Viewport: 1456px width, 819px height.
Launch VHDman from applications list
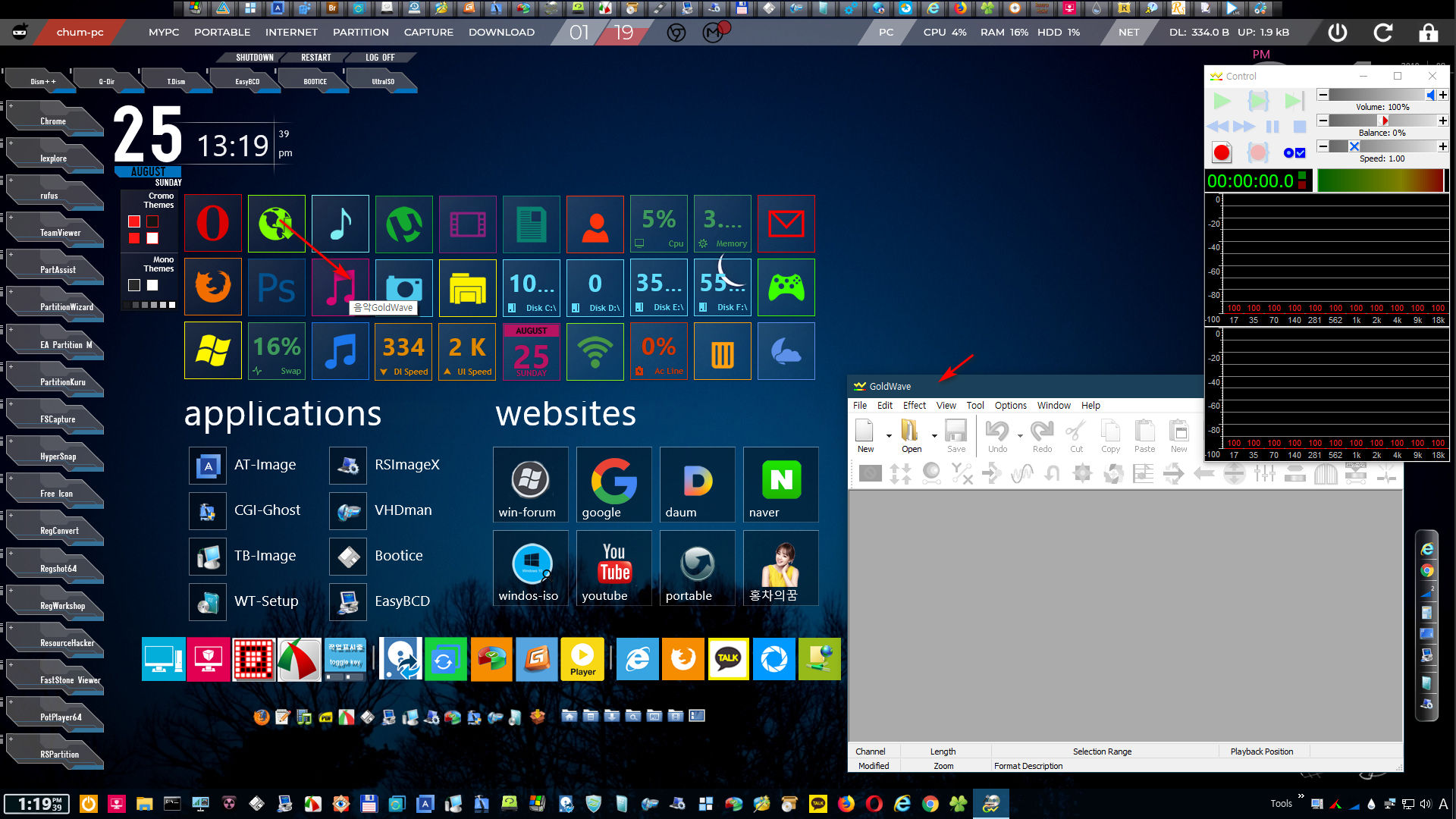pos(381,510)
